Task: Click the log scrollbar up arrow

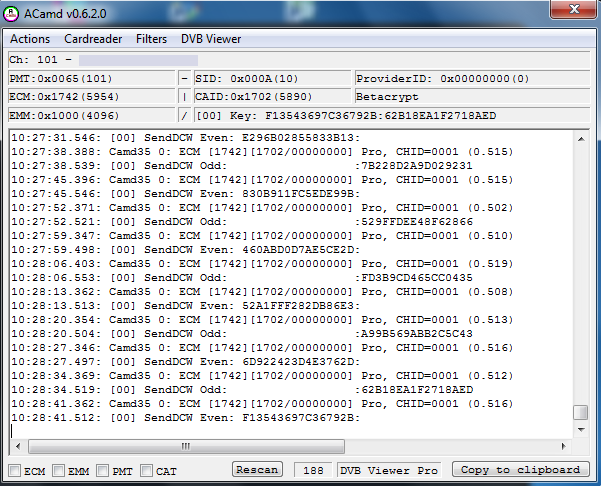Action: (581, 137)
